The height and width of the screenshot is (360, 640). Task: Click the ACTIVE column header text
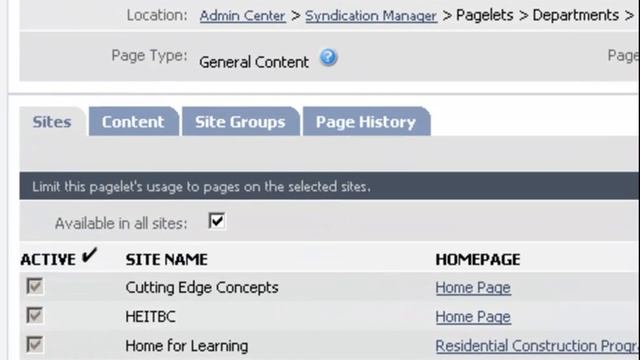point(48,260)
